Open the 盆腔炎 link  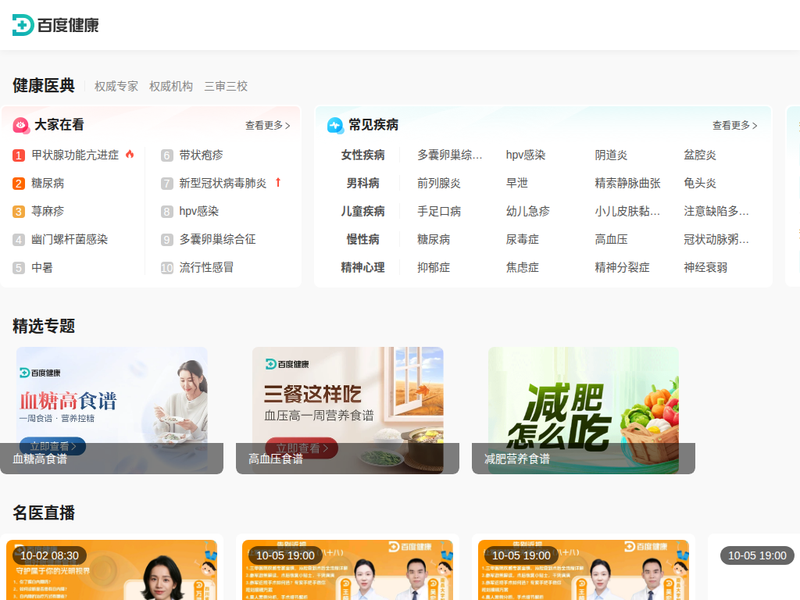pyautogui.click(x=700, y=155)
